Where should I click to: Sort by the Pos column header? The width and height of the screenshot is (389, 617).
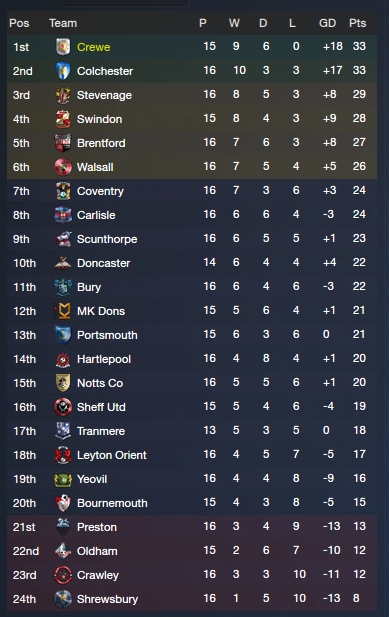tap(19, 23)
